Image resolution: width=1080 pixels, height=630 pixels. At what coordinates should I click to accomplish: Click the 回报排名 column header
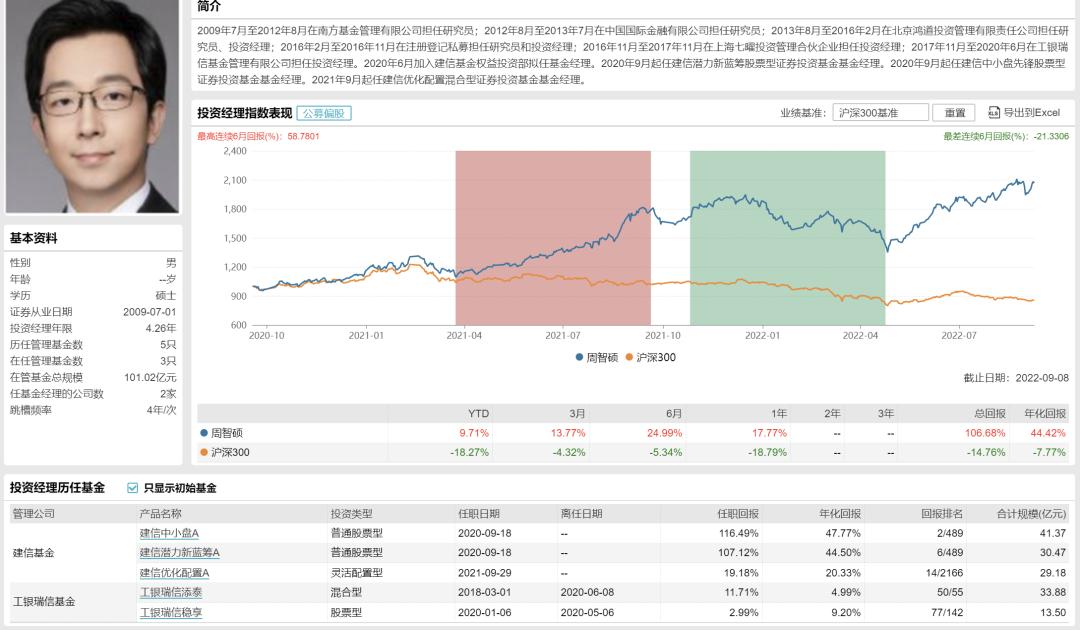tap(942, 513)
